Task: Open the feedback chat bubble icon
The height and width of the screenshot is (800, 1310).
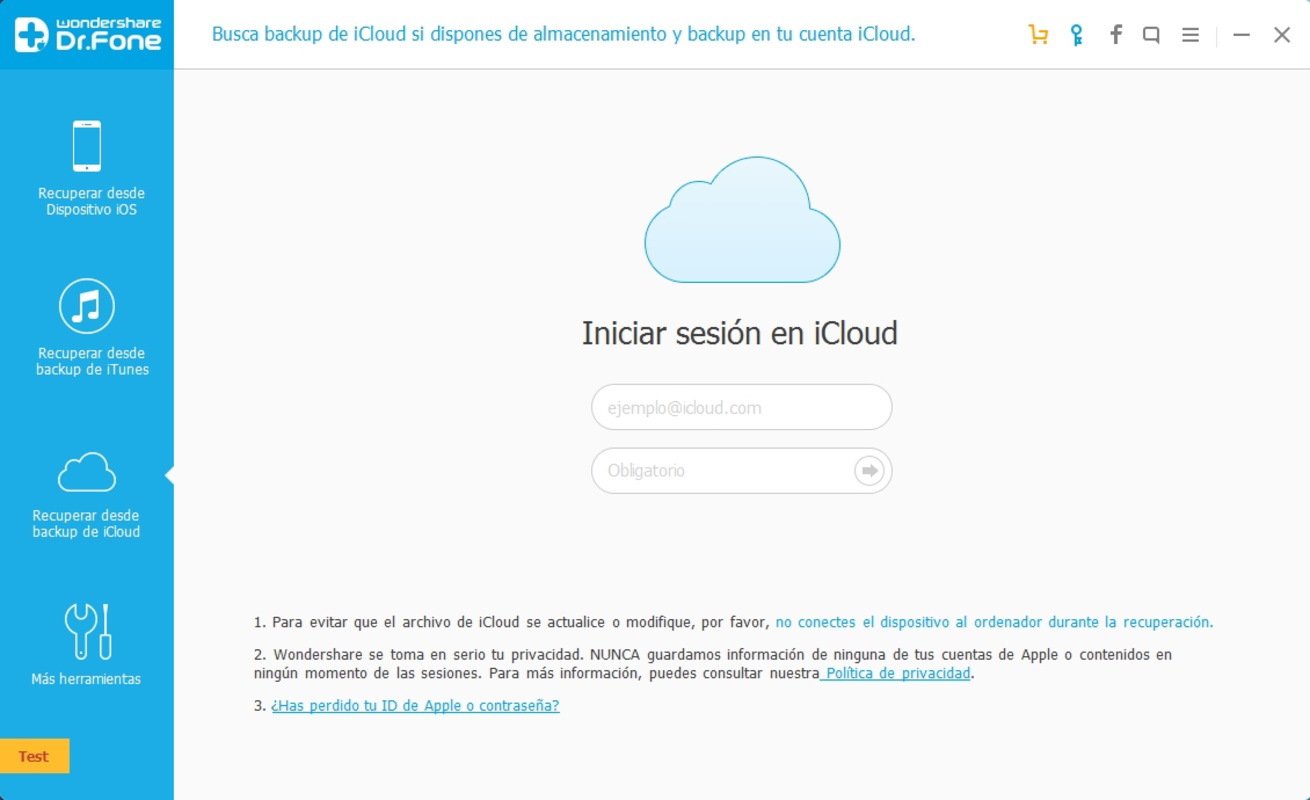Action: (x=1151, y=35)
